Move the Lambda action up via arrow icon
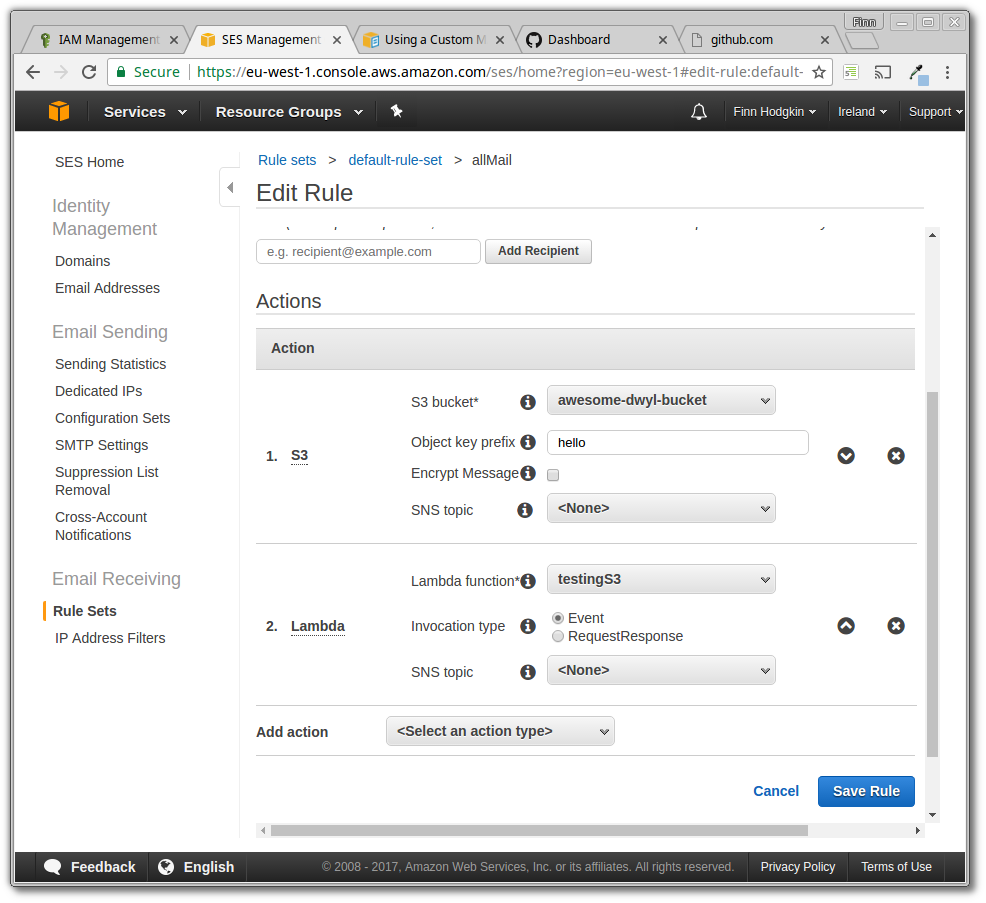 pos(846,626)
